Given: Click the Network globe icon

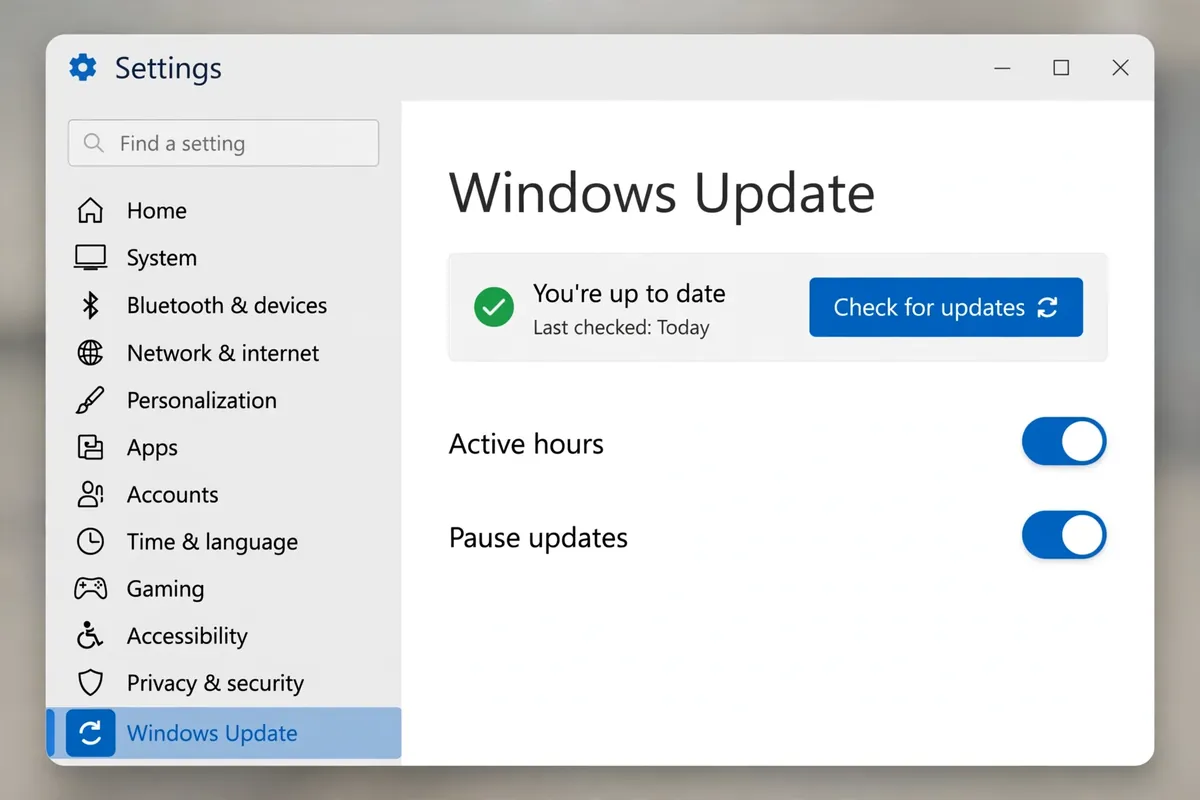Looking at the screenshot, I should click(x=90, y=353).
